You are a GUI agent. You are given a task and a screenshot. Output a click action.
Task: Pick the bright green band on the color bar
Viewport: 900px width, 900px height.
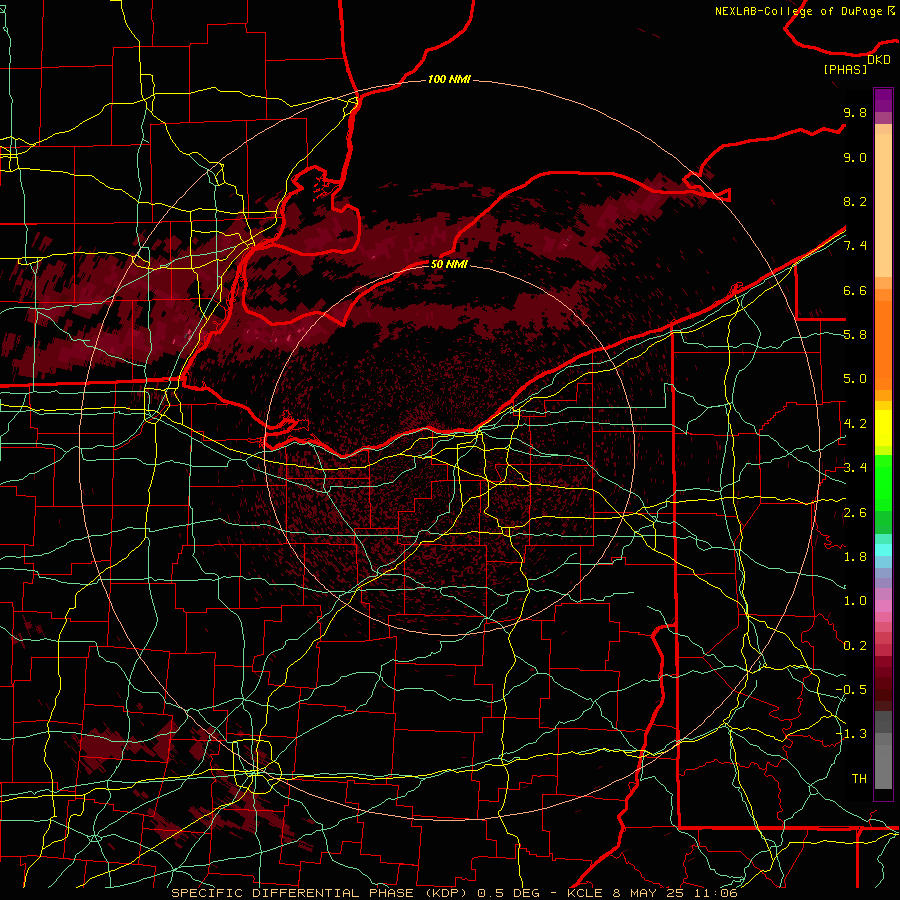pos(883,481)
